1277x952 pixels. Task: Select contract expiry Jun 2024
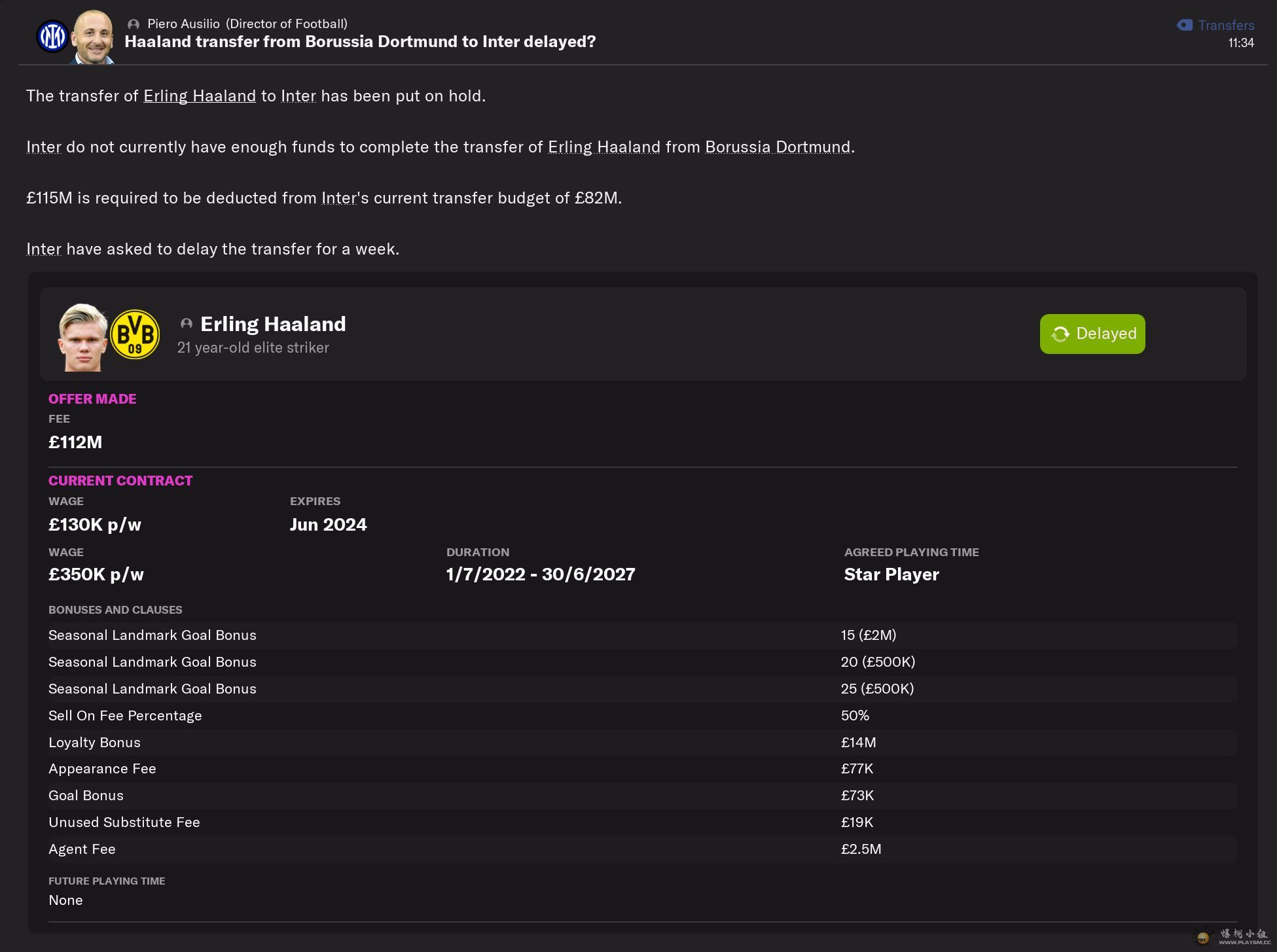(x=329, y=525)
